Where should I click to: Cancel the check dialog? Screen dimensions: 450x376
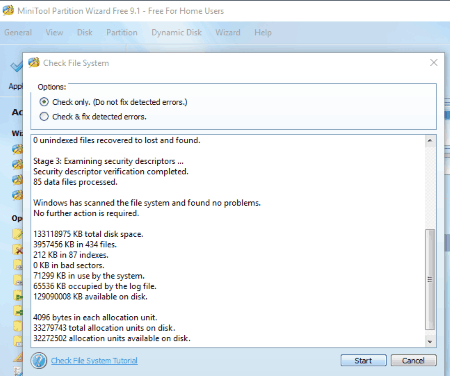413,360
